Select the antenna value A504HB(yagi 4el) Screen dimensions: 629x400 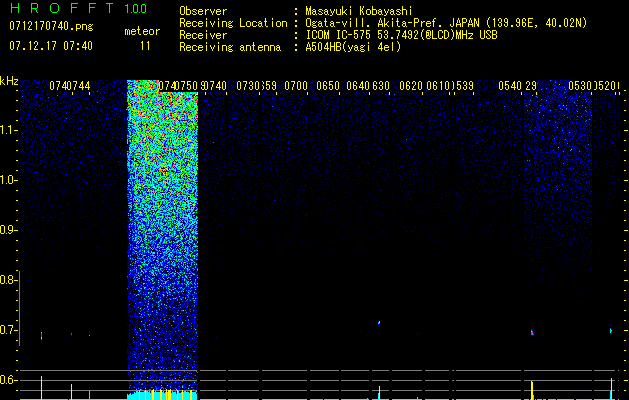point(353,47)
